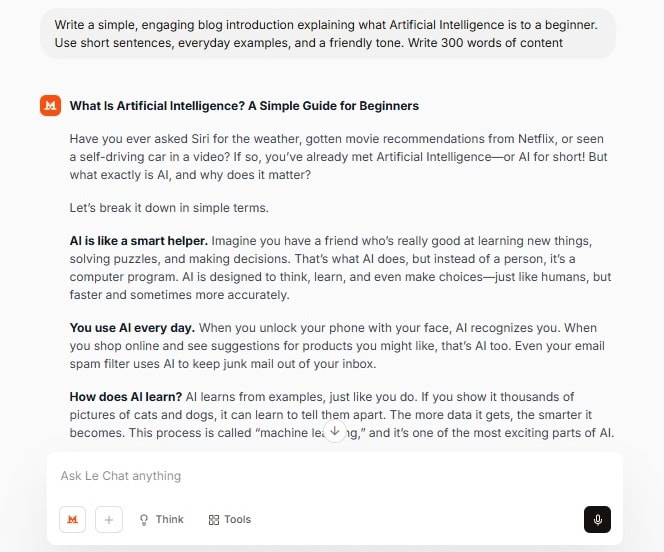This screenshot has height=552, width=664.
Task: Open the Tools menu
Action: pos(229,519)
